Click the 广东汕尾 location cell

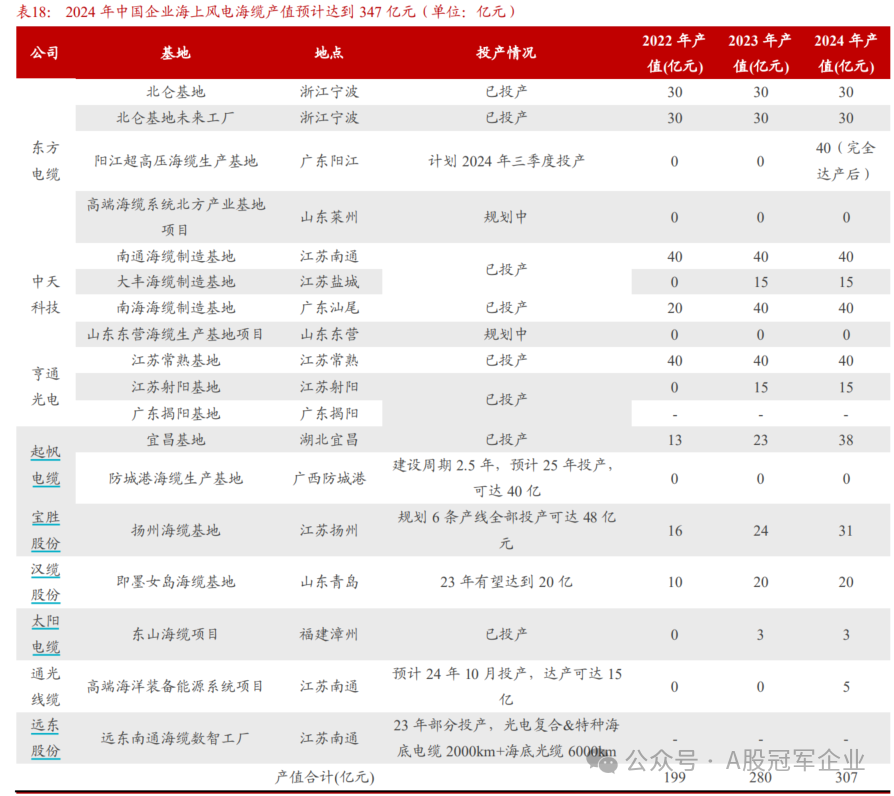coord(329,308)
